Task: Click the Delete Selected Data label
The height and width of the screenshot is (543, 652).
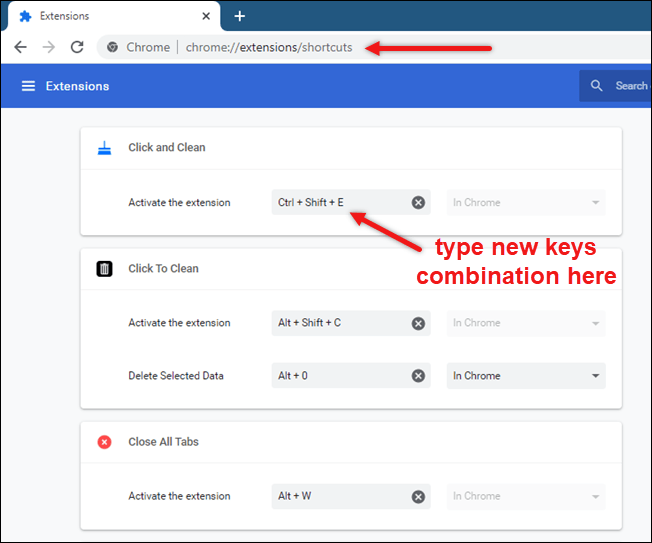Action: (176, 376)
